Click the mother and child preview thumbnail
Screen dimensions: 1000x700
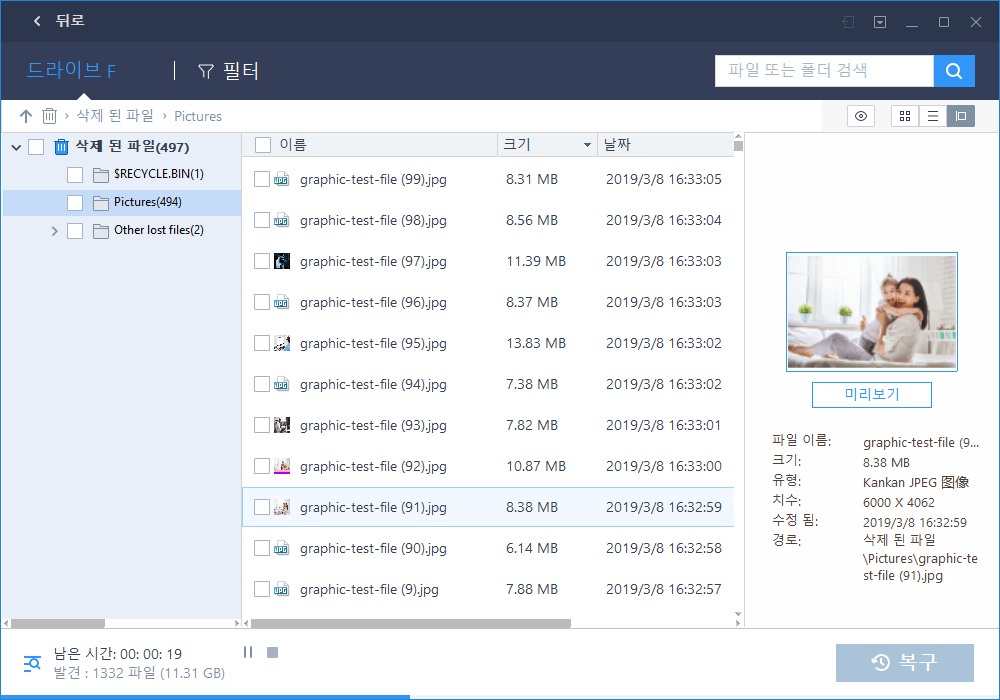pyautogui.click(x=871, y=312)
